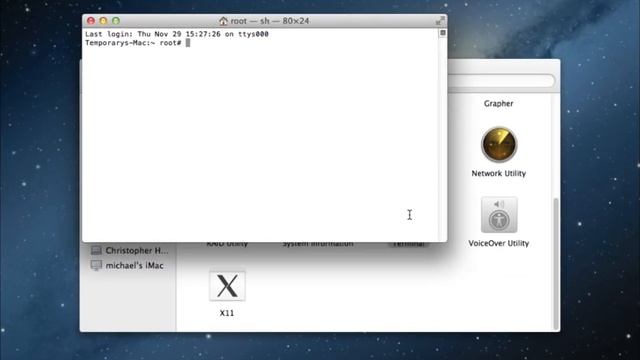Launch the X11 app icon

(x=227, y=285)
